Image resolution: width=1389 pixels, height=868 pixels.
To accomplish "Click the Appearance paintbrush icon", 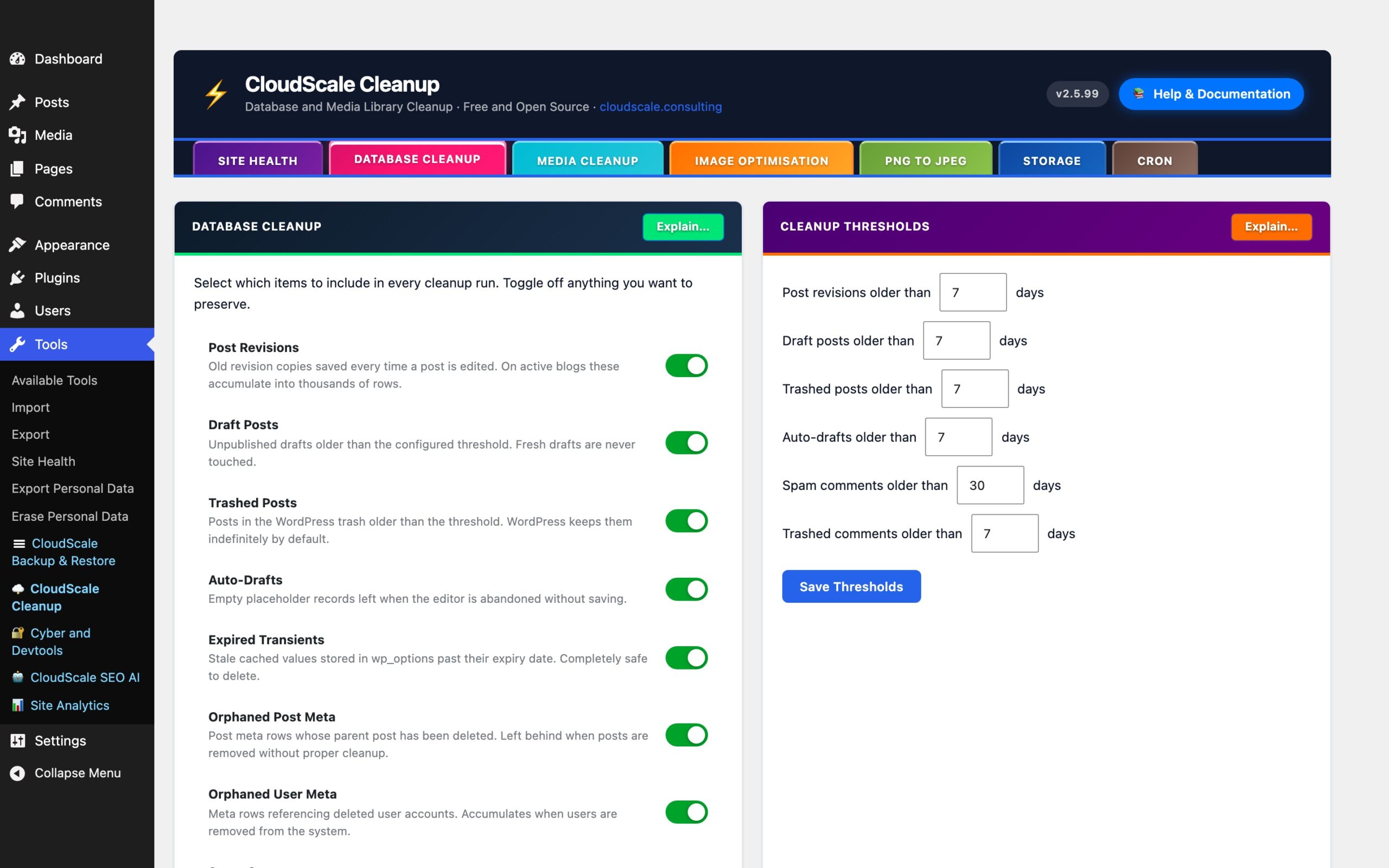I will click(17, 245).
